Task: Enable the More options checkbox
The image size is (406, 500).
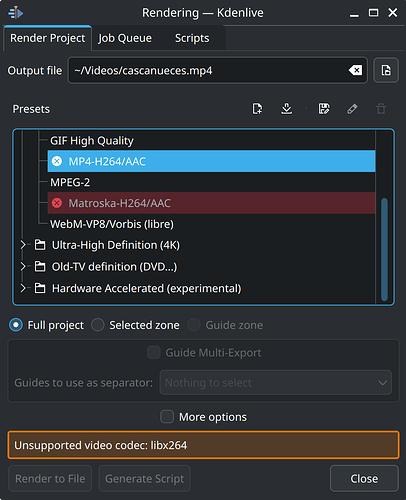Action: pos(167,417)
